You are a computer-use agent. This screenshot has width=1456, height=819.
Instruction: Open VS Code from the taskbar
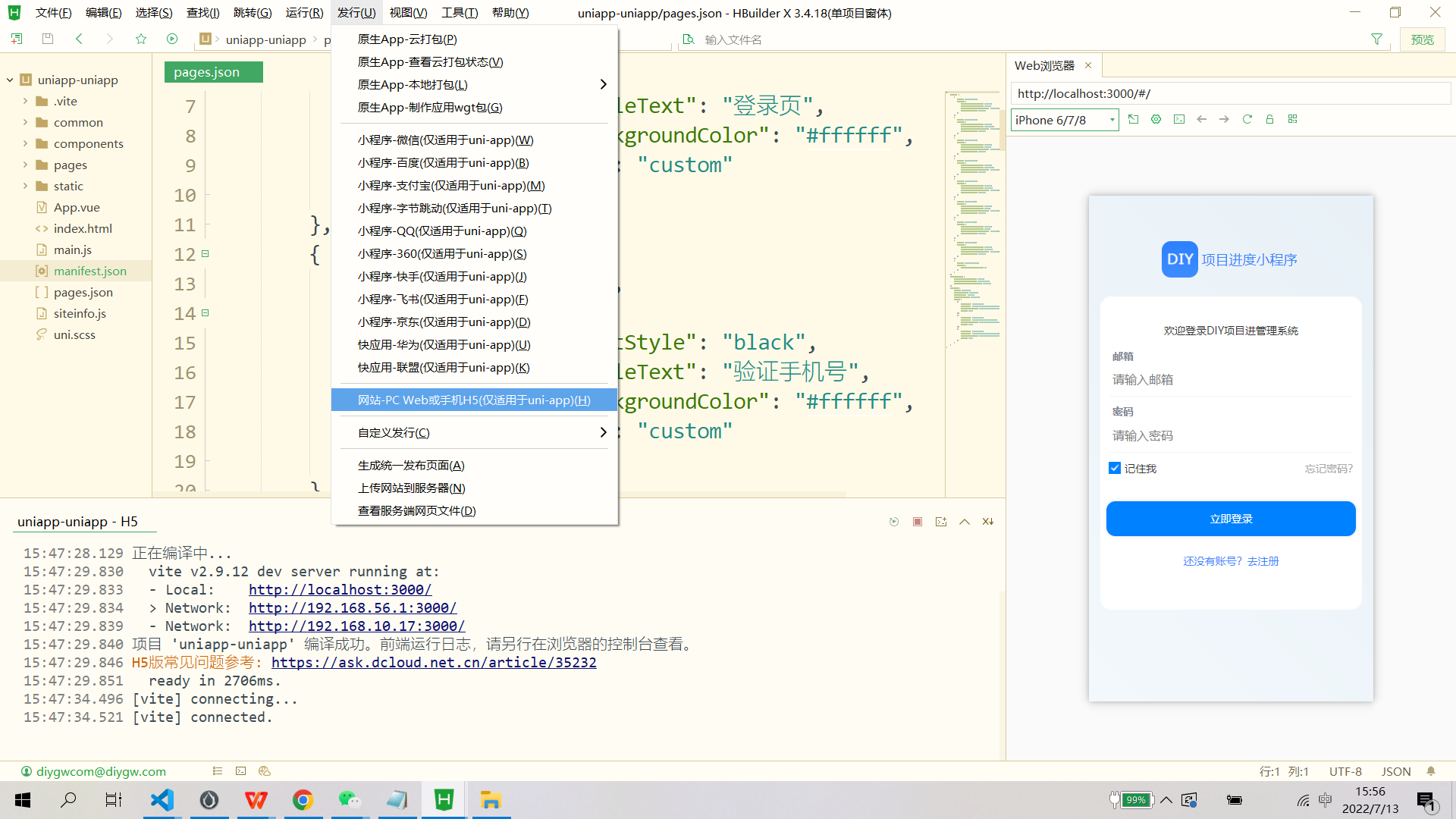[162, 800]
